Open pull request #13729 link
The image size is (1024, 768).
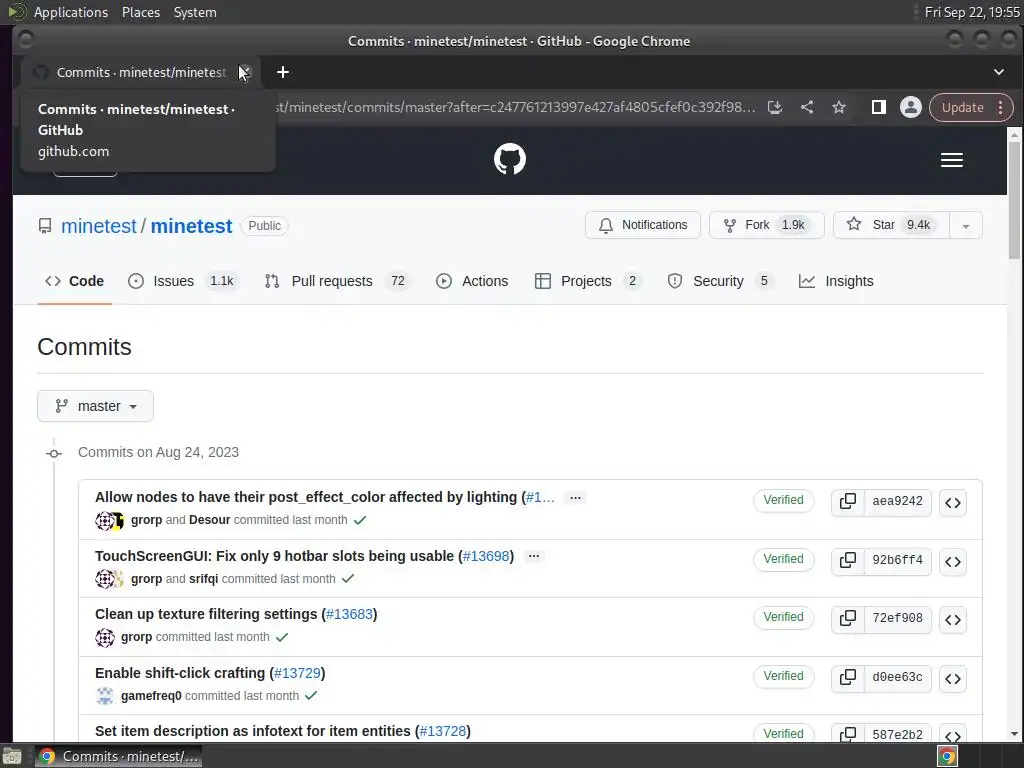(x=297, y=673)
